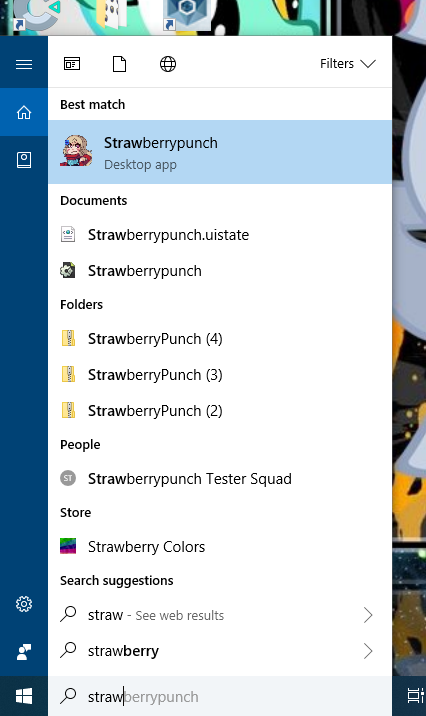The width and height of the screenshot is (426, 716).
Task: Expand the 'strawberry' suggestion arrow
Action: [368, 651]
